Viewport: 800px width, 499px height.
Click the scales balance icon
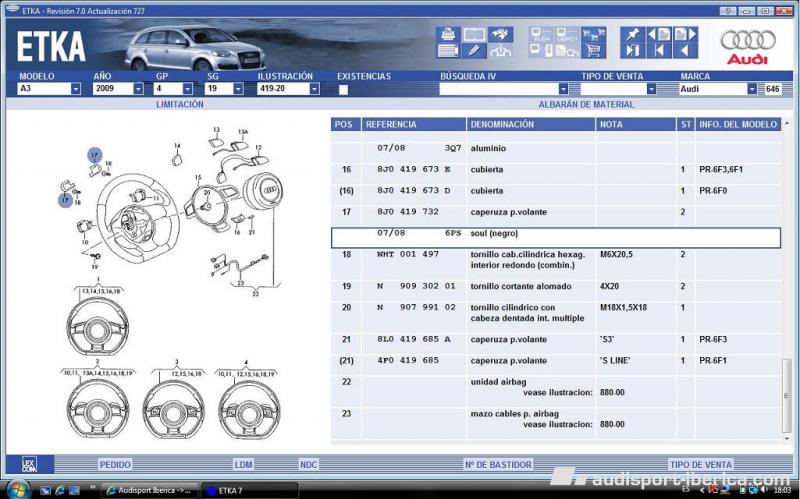(500, 51)
